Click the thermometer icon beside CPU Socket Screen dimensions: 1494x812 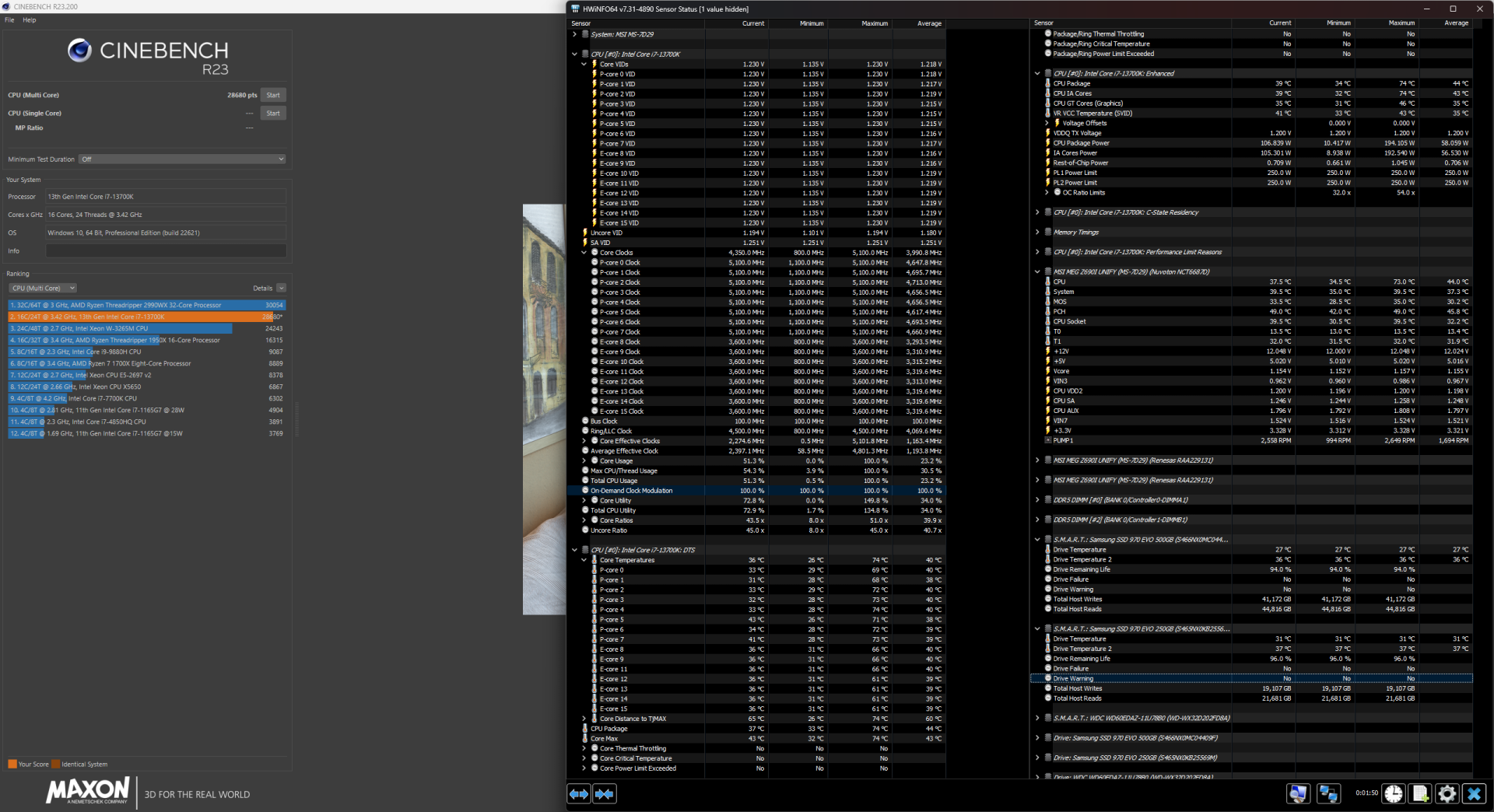[1048, 321]
